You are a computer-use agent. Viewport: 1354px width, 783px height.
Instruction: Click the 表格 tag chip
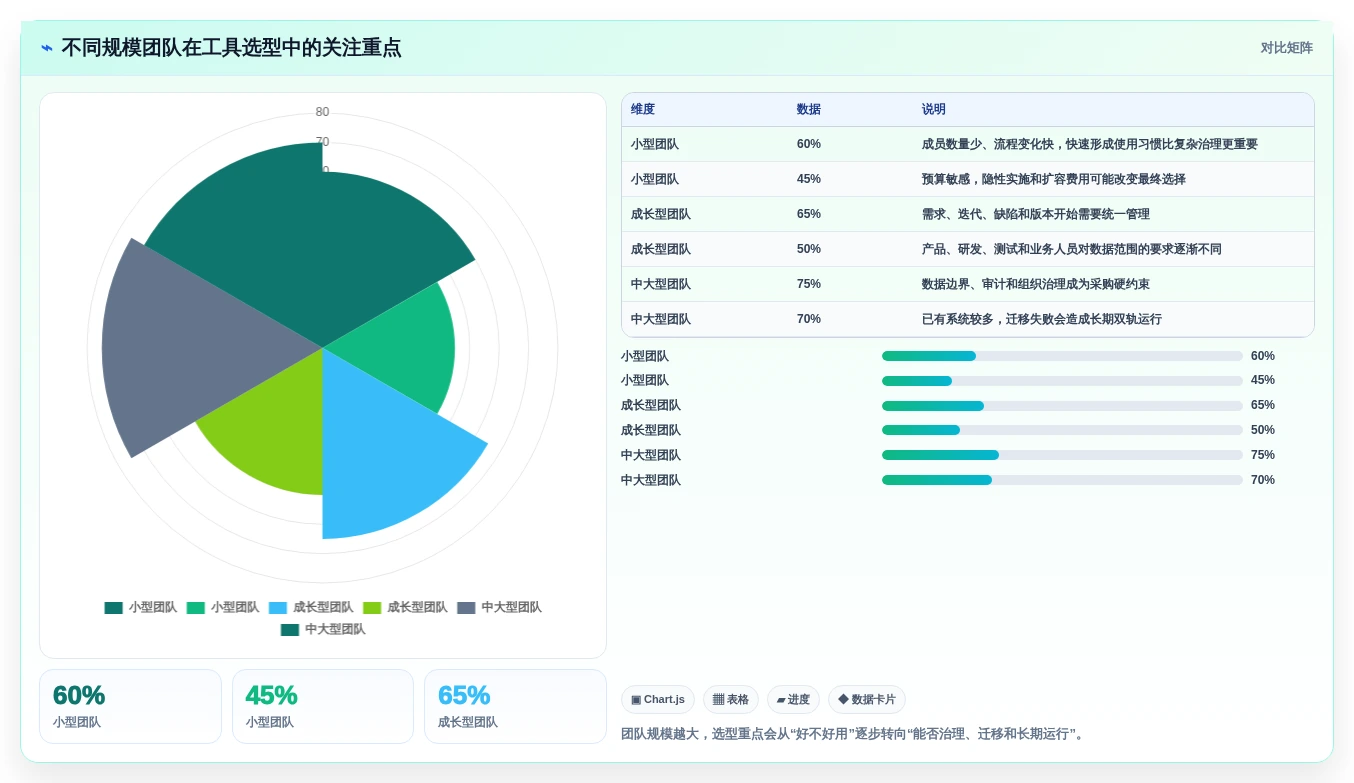click(x=731, y=699)
